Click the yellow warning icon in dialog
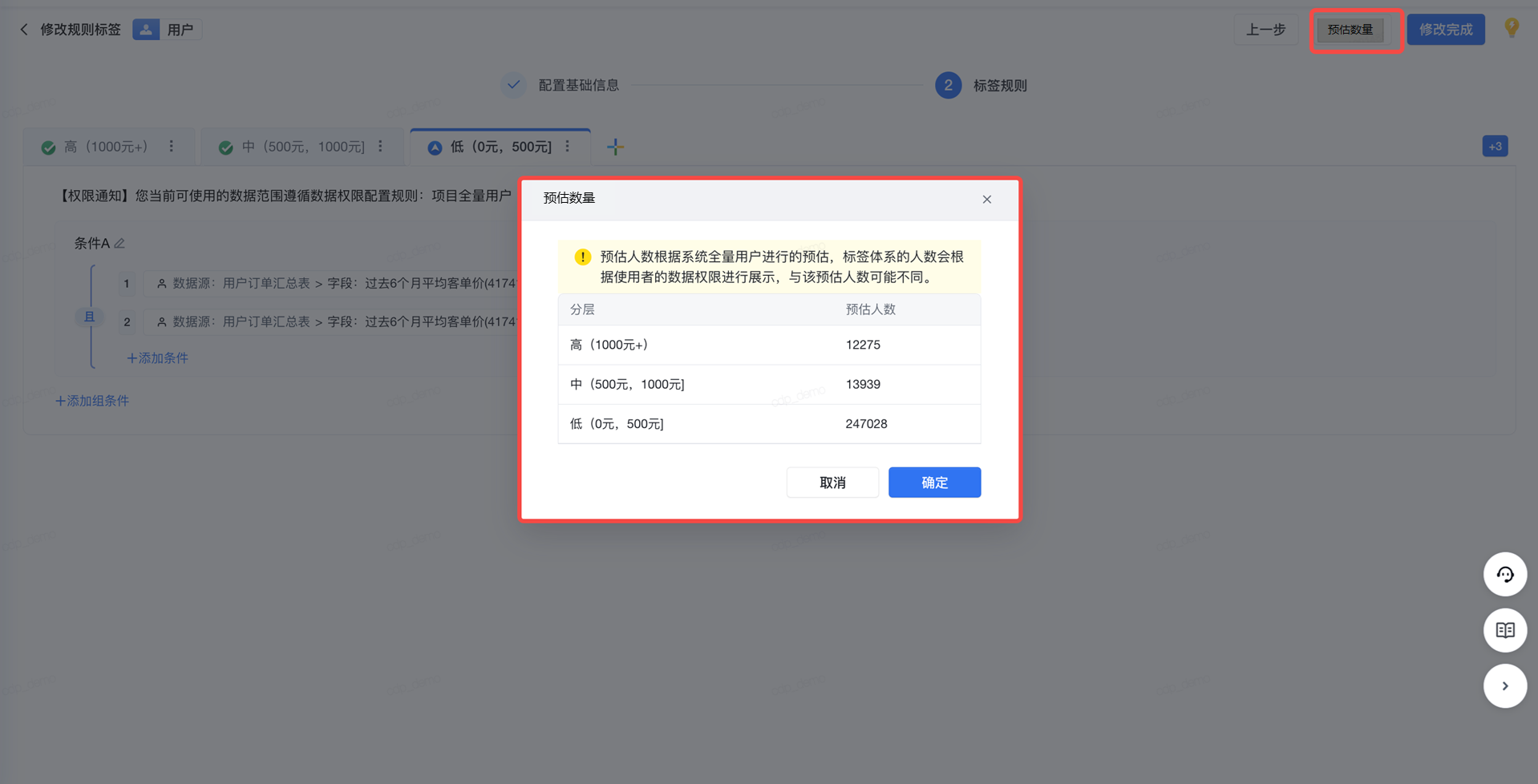This screenshot has height=784, width=1538. [x=583, y=257]
